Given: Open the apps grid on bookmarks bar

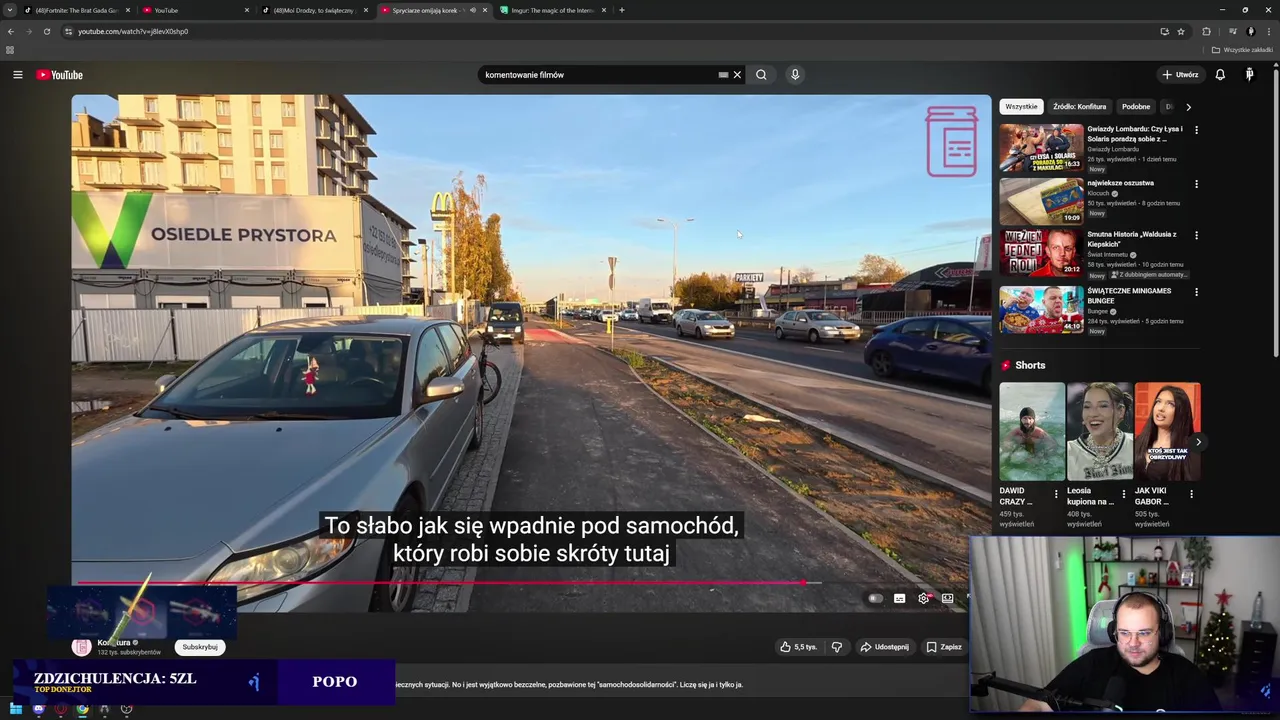Looking at the screenshot, I should pyautogui.click(x=10, y=50).
